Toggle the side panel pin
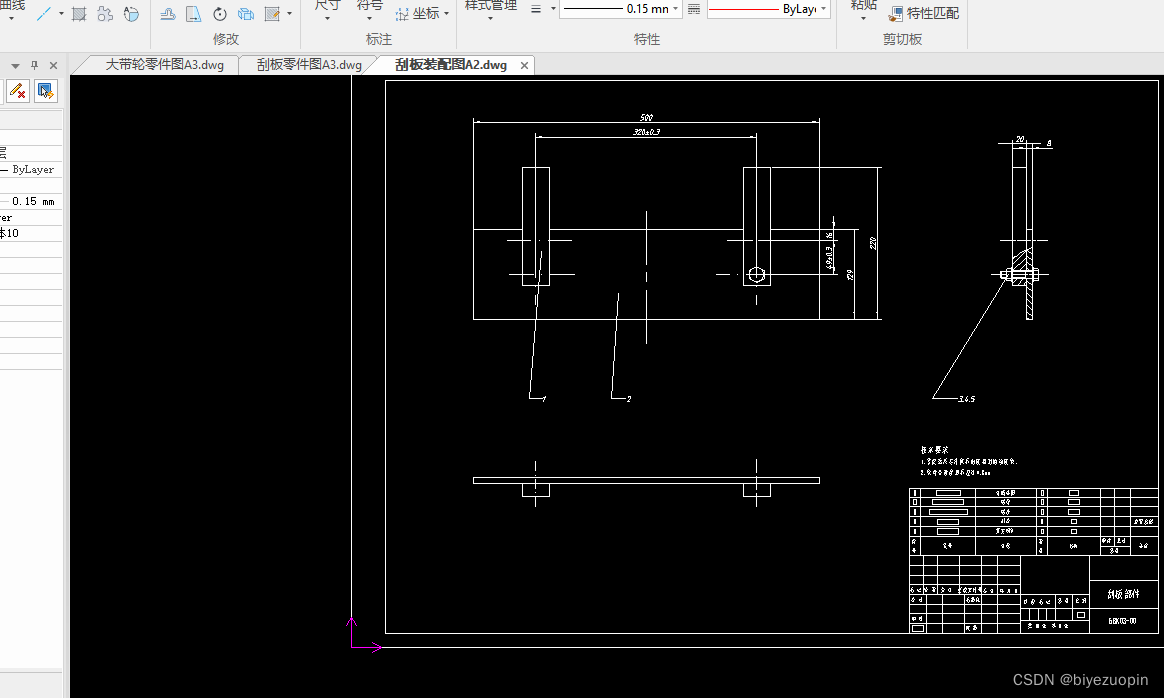 click(34, 65)
